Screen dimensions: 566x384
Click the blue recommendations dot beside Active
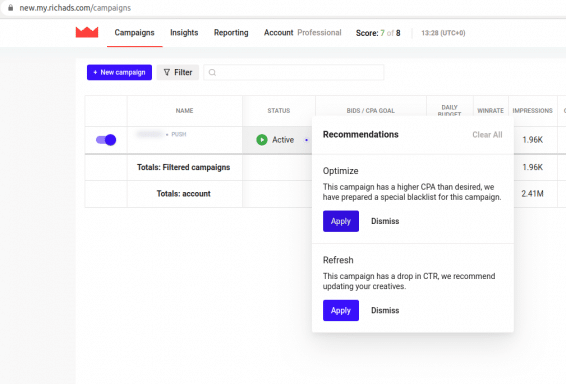point(306,140)
